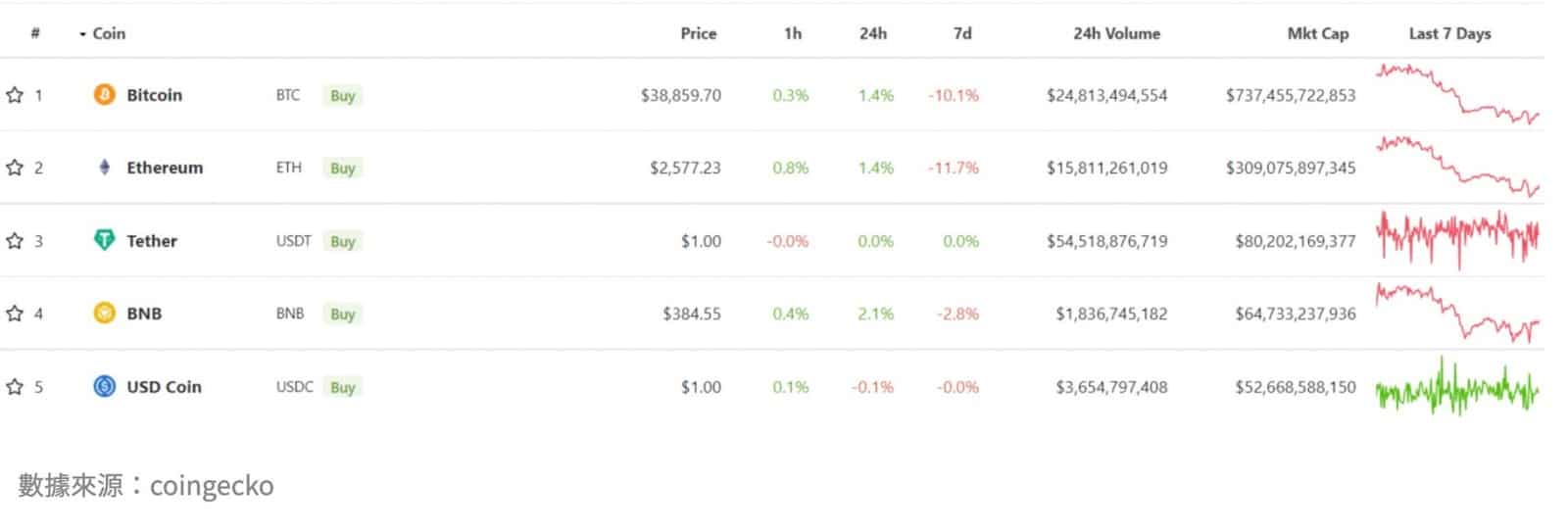
Task: Toggle favorite star for Ethereum
Action: pos(15,168)
